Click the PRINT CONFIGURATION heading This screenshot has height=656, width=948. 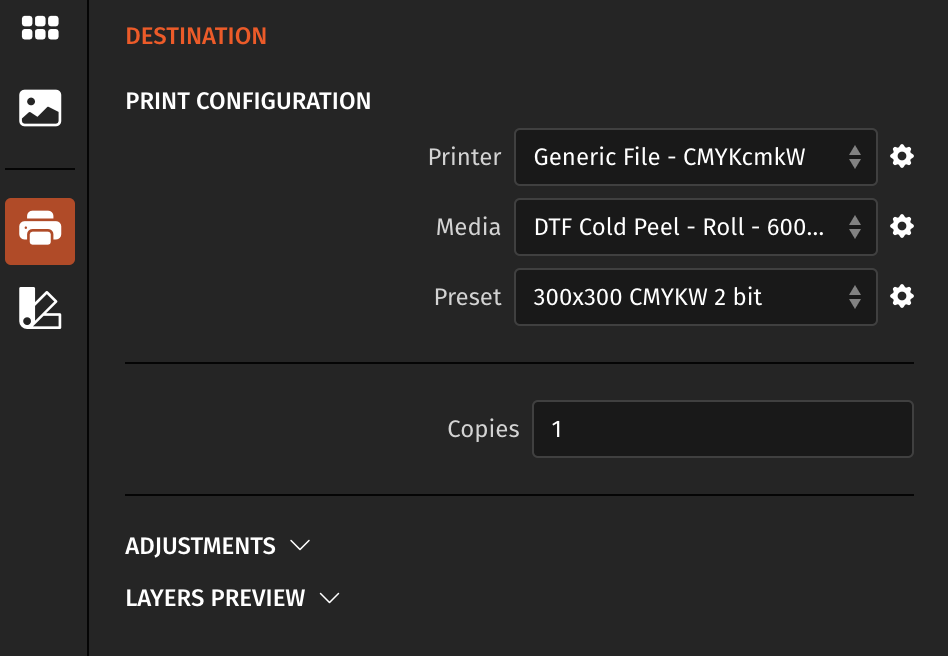pyautogui.click(x=248, y=100)
